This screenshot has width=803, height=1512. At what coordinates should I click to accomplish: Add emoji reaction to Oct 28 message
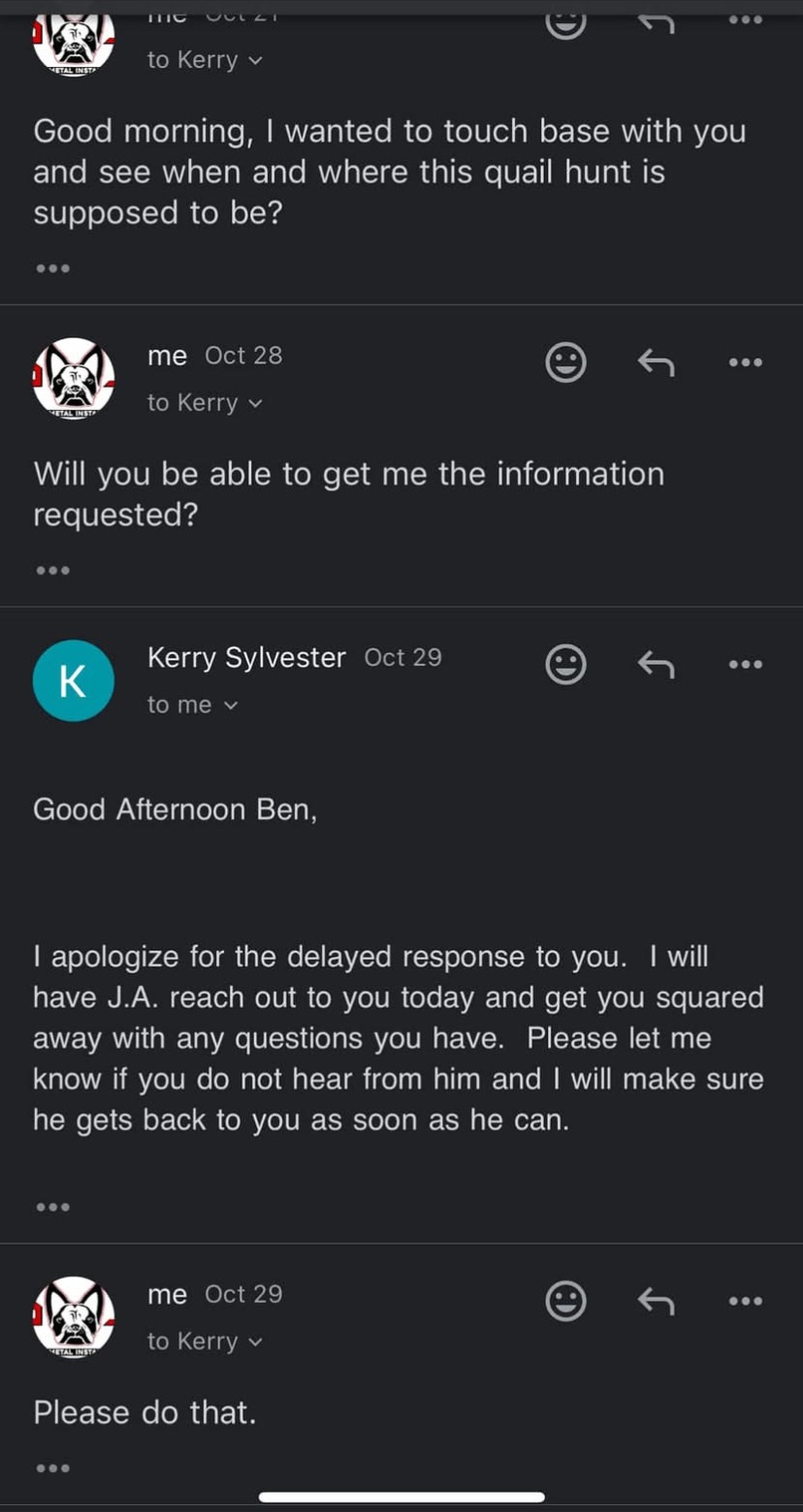click(565, 362)
